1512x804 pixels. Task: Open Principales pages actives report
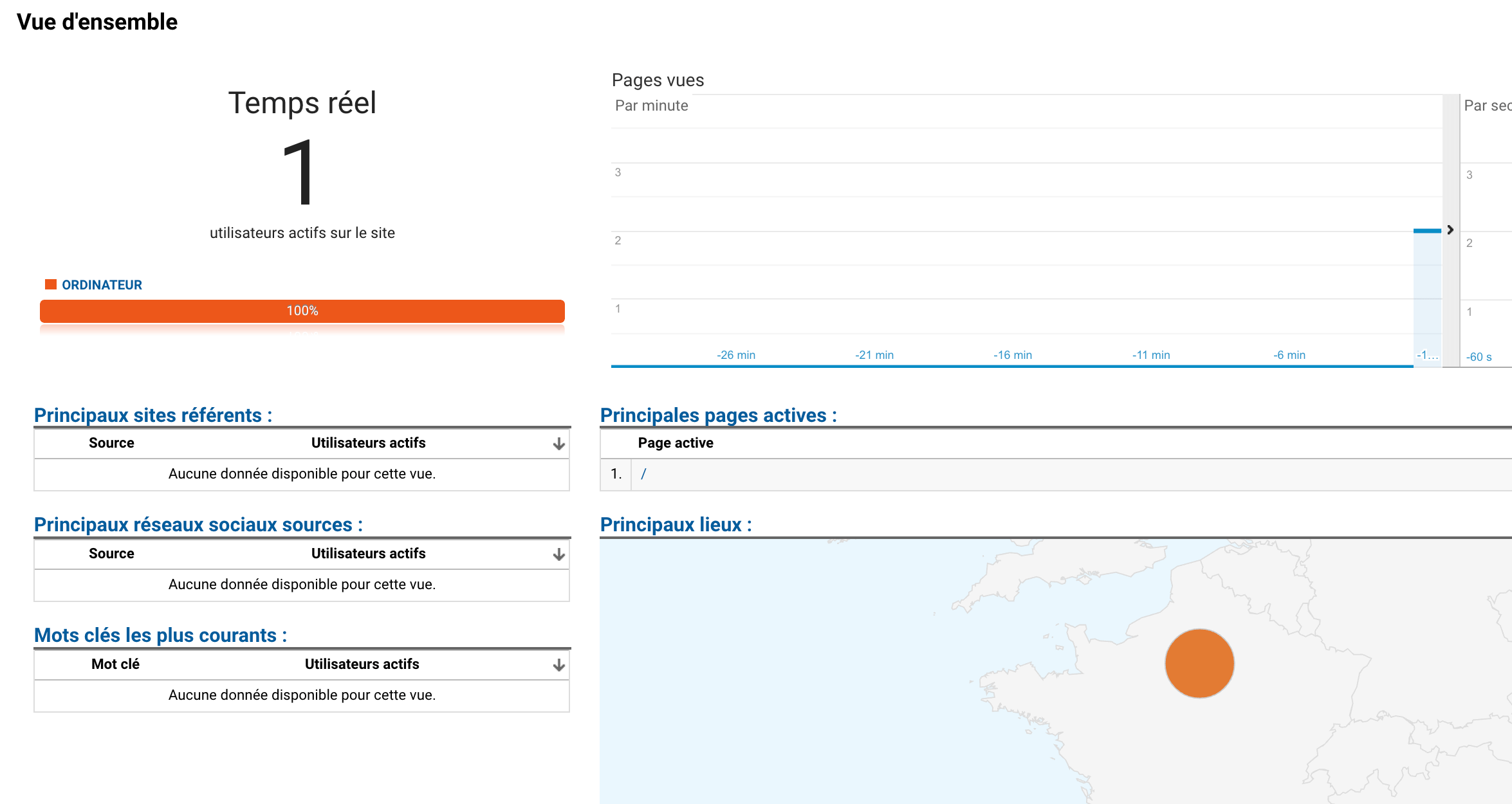click(x=718, y=416)
